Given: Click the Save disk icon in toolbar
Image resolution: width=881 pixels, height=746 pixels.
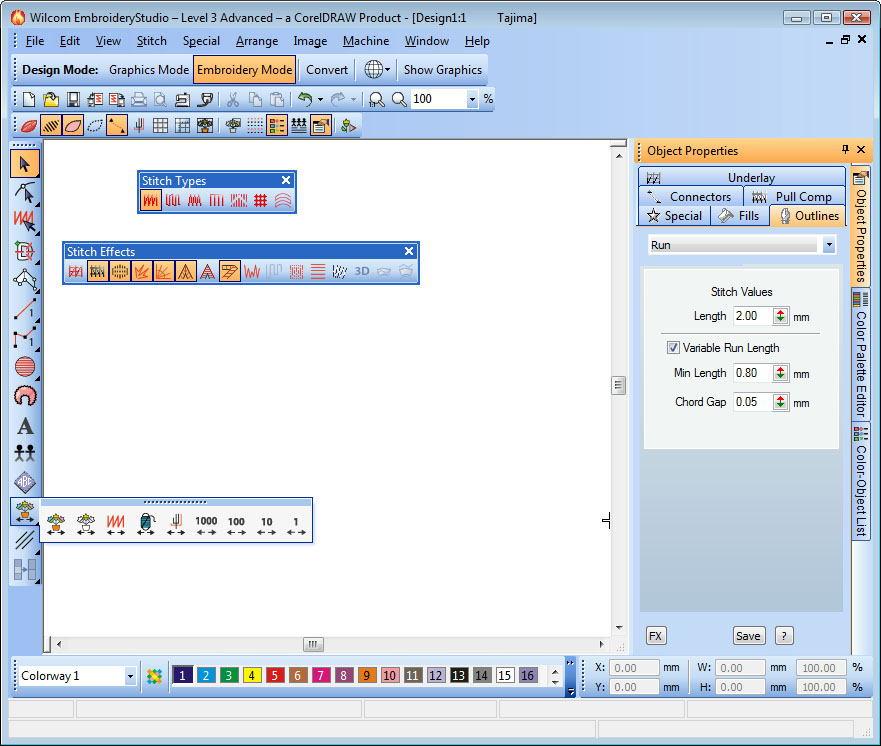Looking at the screenshot, I should [73, 99].
